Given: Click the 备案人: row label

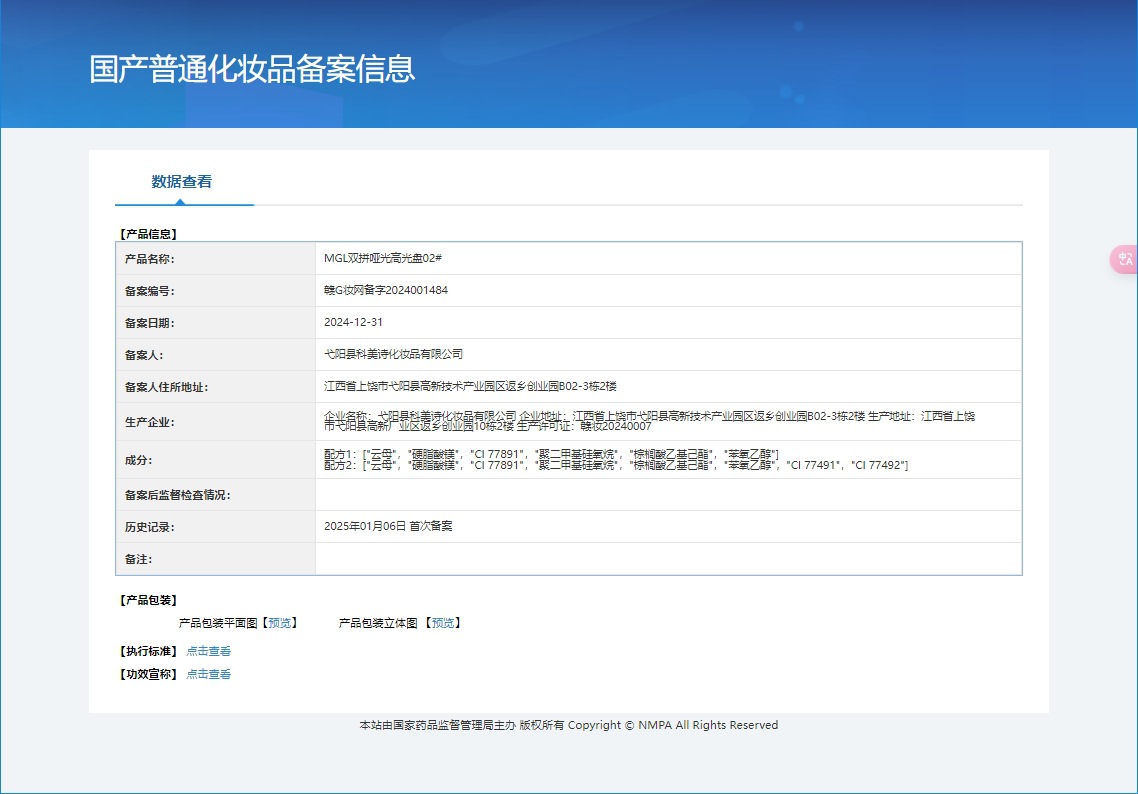Looking at the screenshot, I should coord(144,355).
